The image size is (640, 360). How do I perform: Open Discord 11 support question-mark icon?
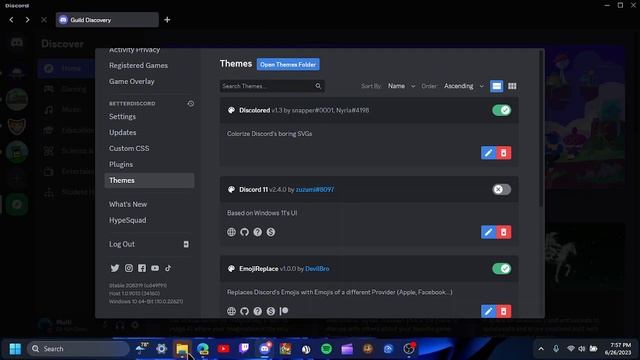(x=258, y=232)
